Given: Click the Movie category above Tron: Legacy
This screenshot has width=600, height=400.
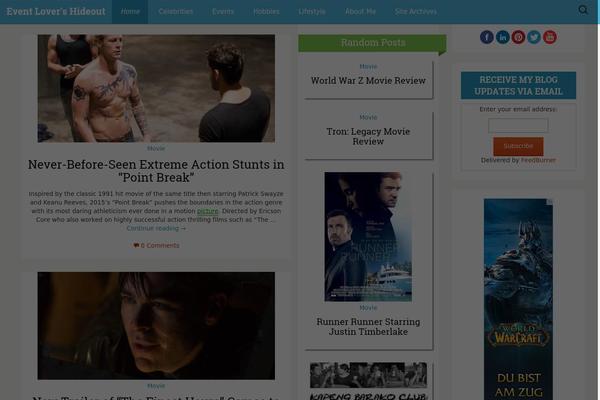Looking at the screenshot, I should click(368, 118).
